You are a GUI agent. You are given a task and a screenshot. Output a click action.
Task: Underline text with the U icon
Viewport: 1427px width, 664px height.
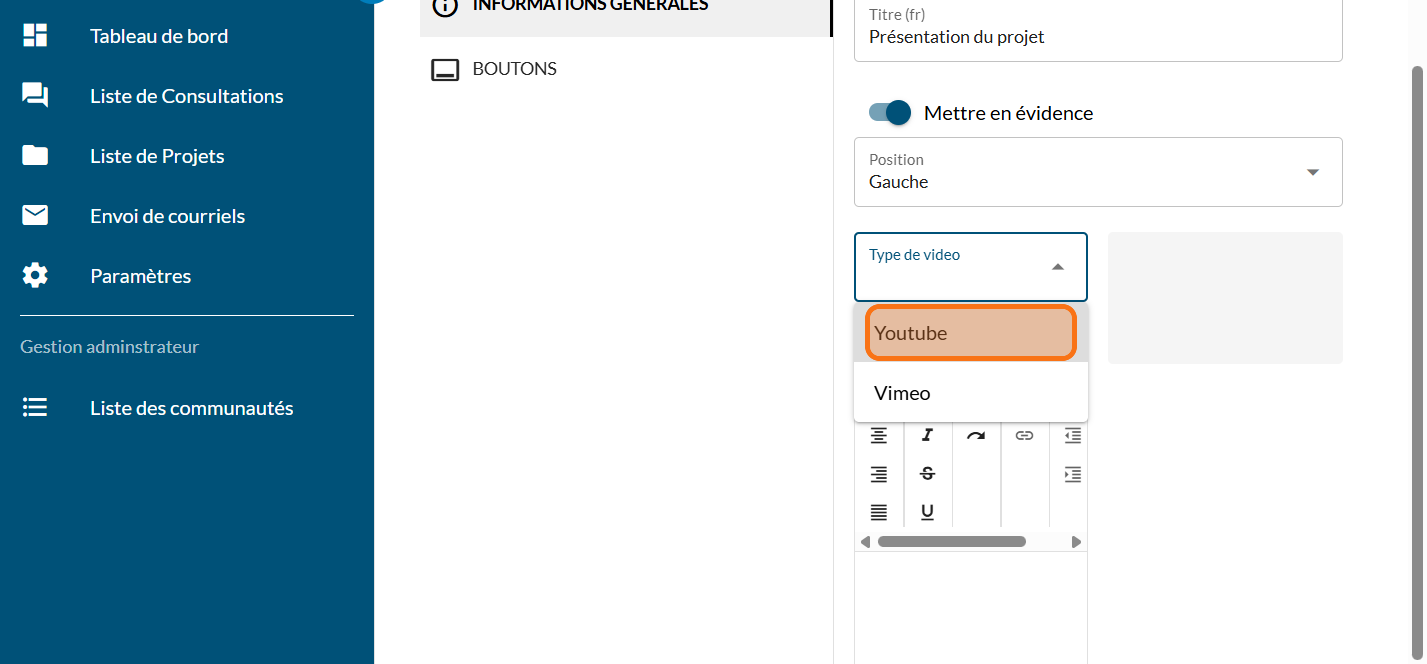(927, 512)
